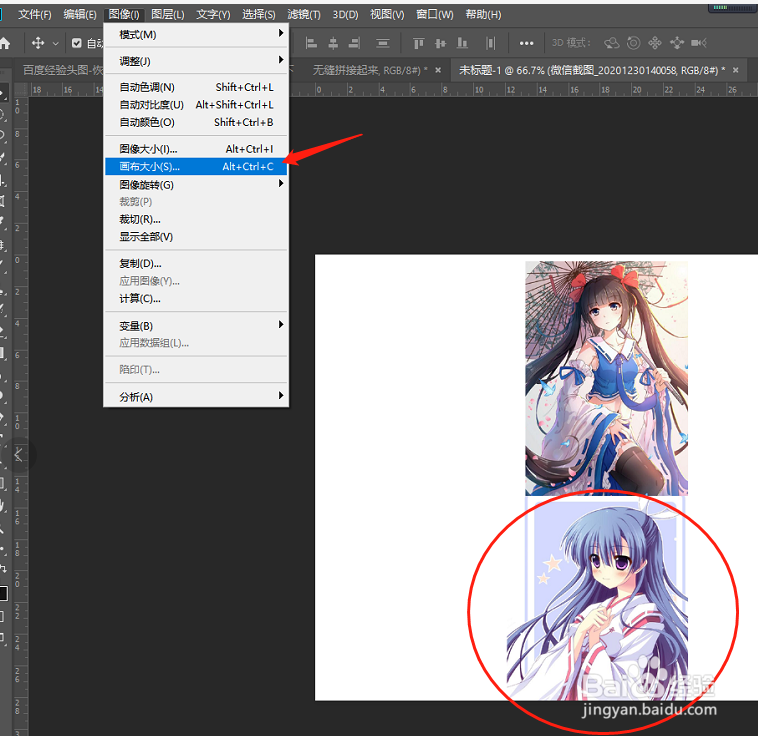
Task: Open the 选择(S) menu
Action: 259,15
